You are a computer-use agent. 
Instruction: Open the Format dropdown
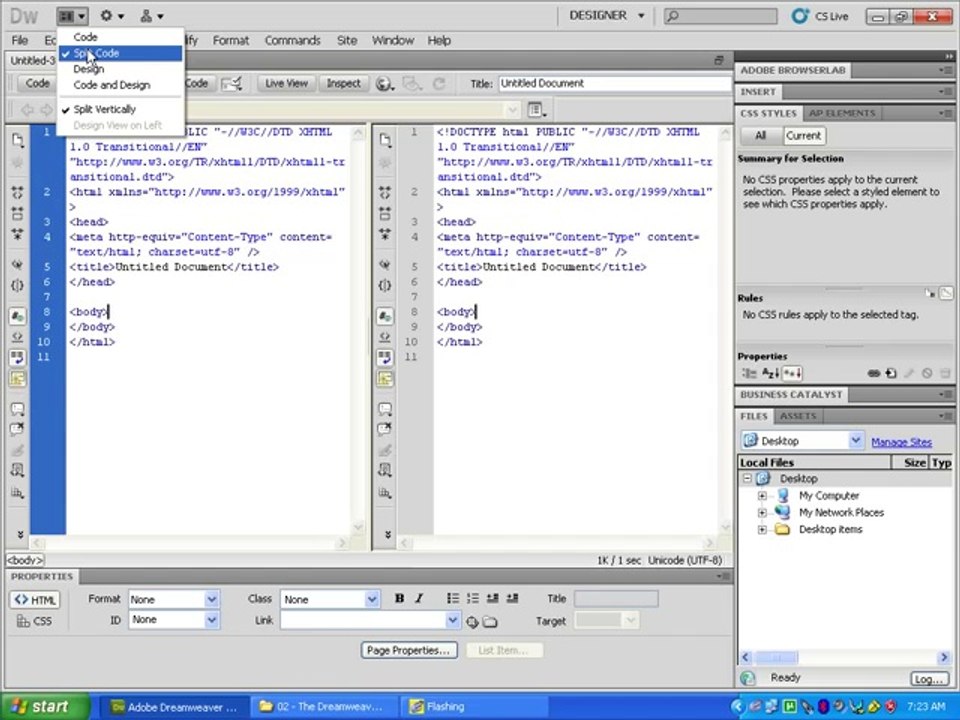[173, 599]
